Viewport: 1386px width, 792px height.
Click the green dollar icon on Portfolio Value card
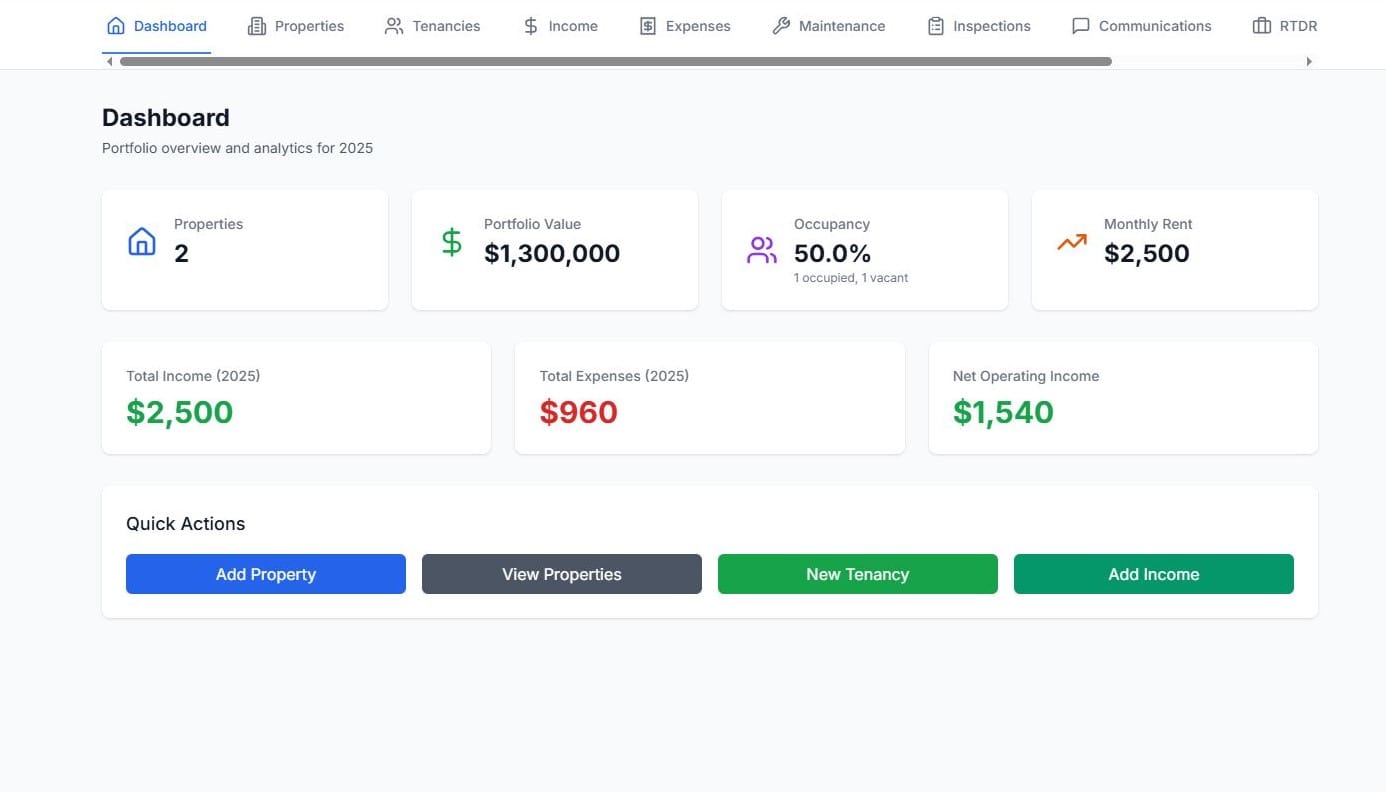tap(451, 241)
